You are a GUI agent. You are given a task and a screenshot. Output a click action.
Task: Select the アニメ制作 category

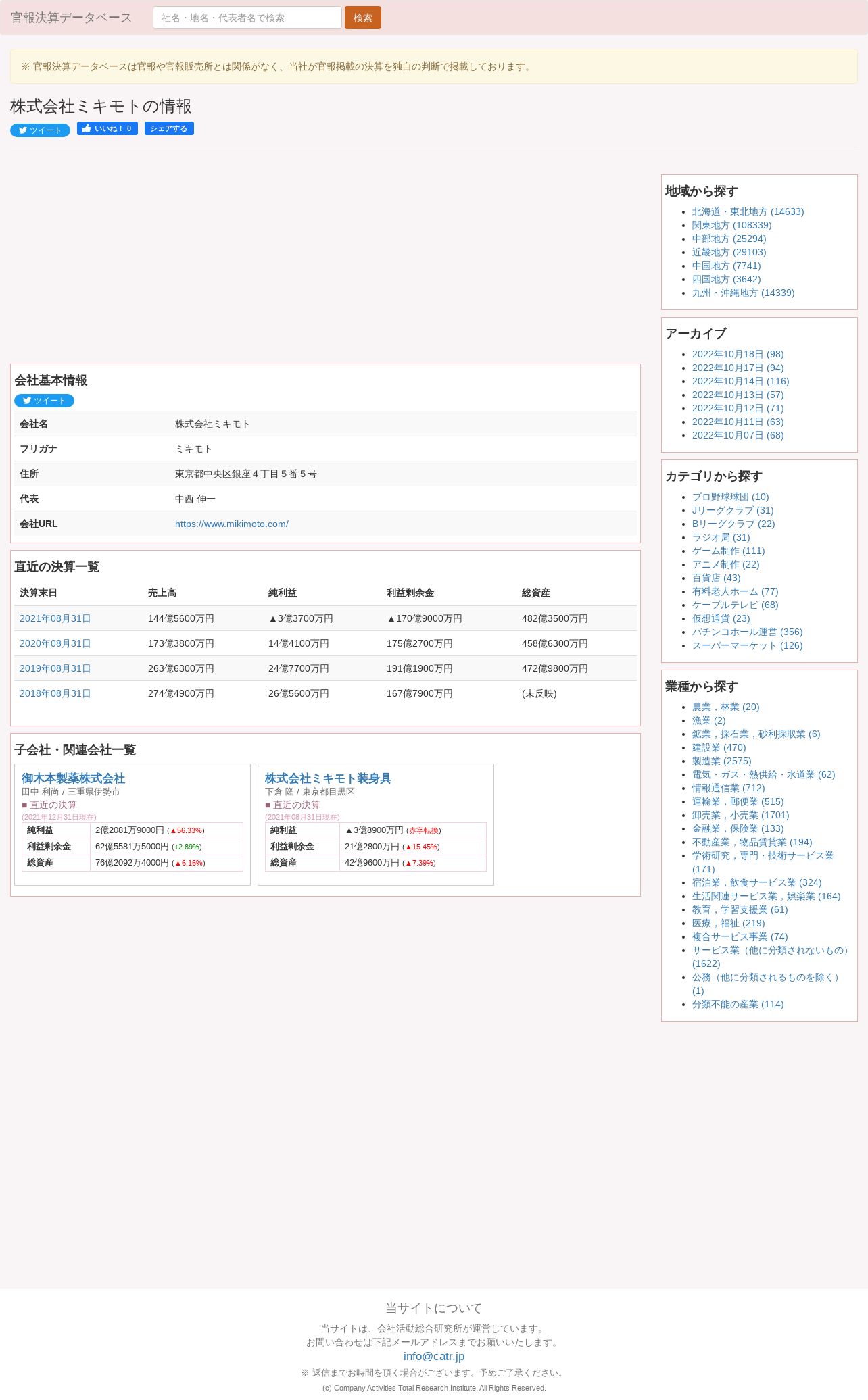pyautogui.click(x=725, y=564)
